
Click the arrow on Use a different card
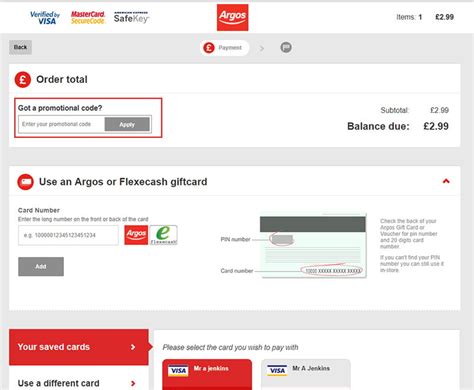[x=133, y=383]
